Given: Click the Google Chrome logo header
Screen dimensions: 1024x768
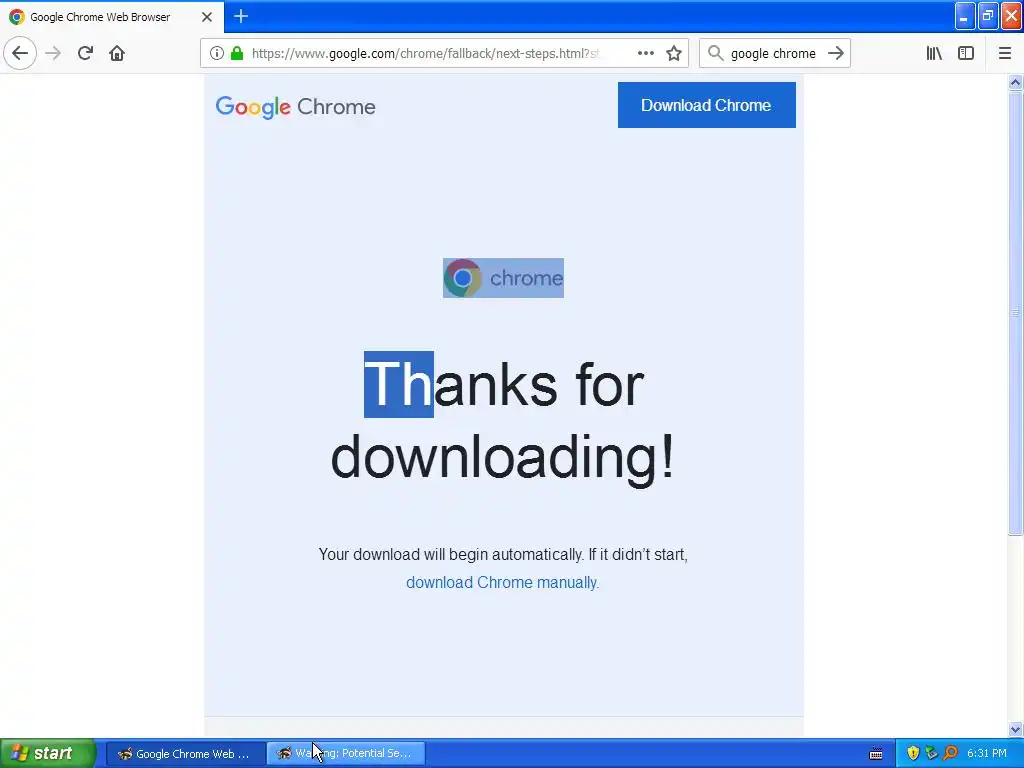Looking at the screenshot, I should (x=295, y=107).
